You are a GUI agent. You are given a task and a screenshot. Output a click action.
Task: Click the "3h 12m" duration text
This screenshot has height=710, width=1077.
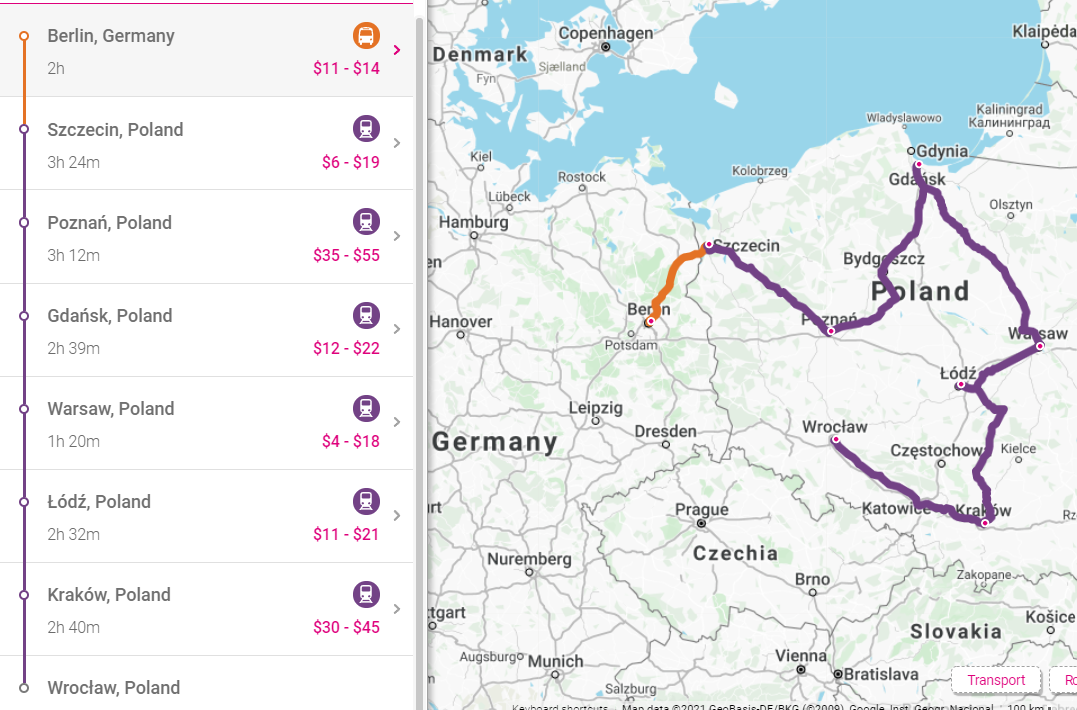click(73, 255)
